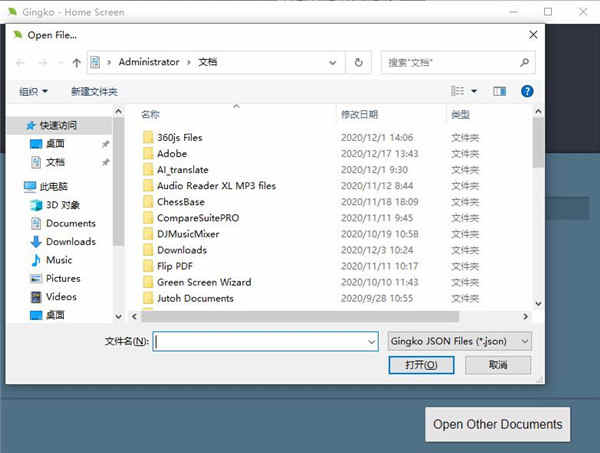The height and width of the screenshot is (453, 600).
Task: Sort by the 名称 column header
Action: [x=150, y=114]
